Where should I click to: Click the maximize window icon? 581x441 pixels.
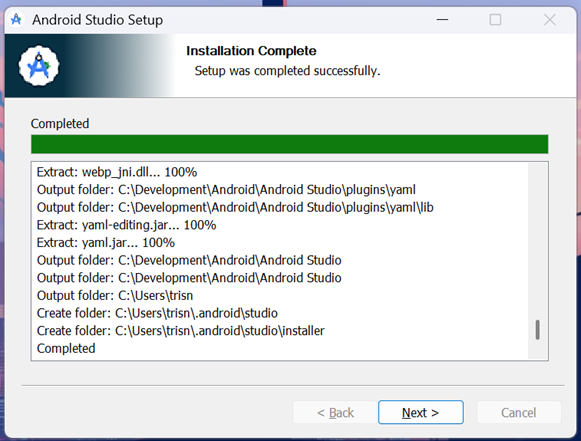(x=495, y=19)
